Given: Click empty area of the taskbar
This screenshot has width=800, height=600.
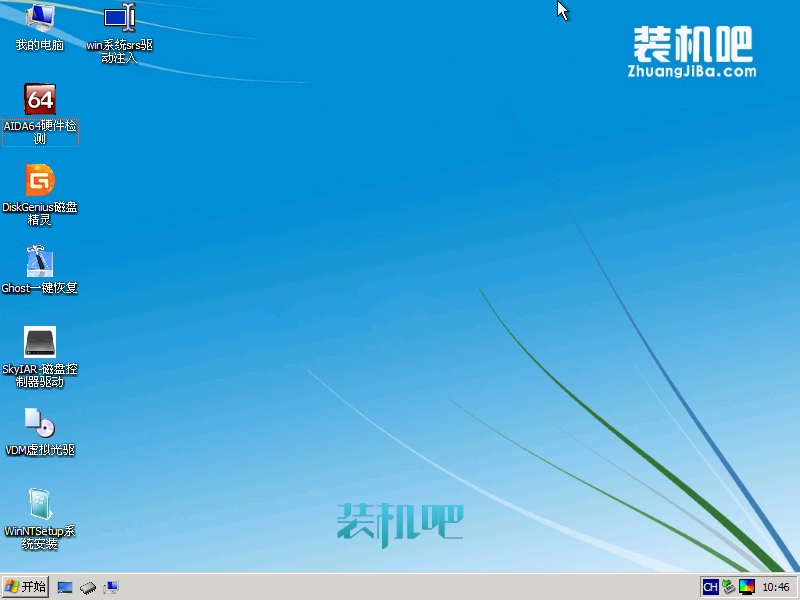Looking at the screenshot, I should click(x=400, y=587).
